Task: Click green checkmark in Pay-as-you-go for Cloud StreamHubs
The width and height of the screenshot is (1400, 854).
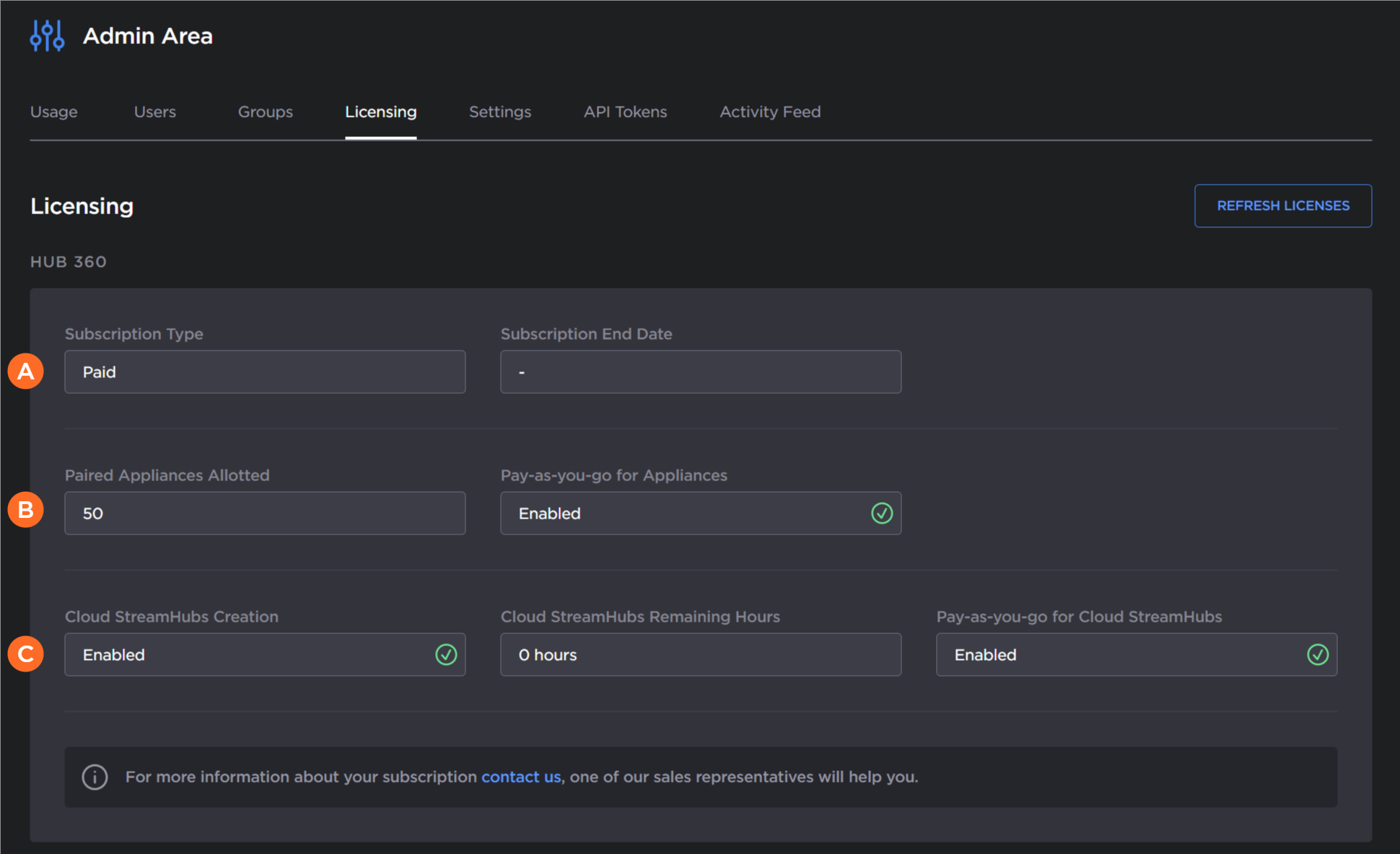Action: coord(1318,655)
